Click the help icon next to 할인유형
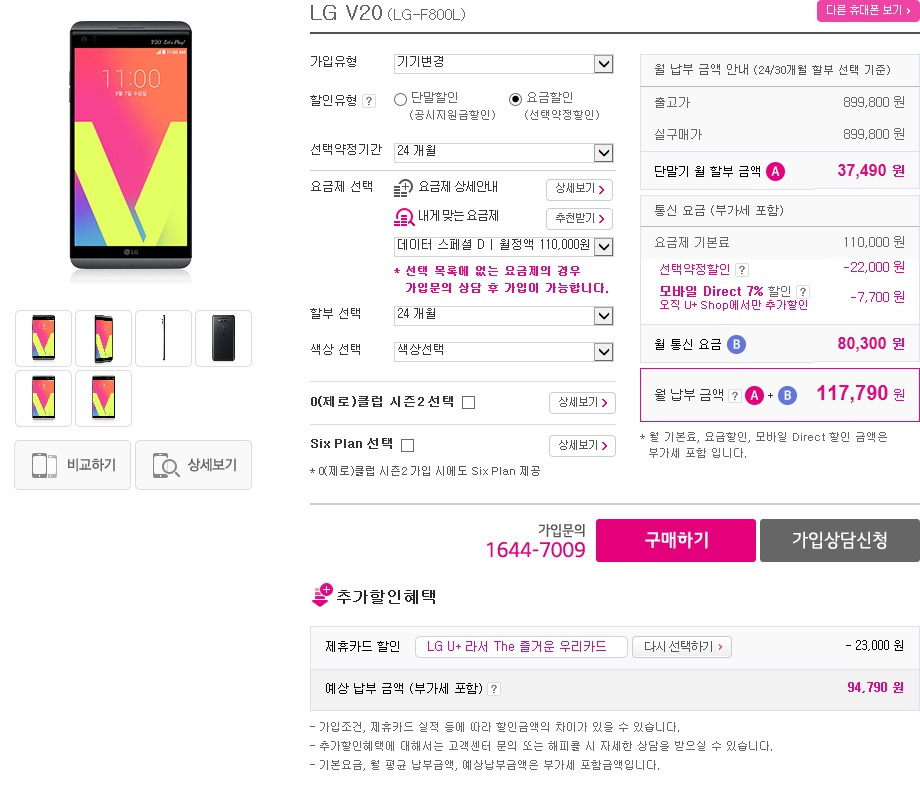The height and width of the screenshot is (788, 920). click(x=368, y=101)
